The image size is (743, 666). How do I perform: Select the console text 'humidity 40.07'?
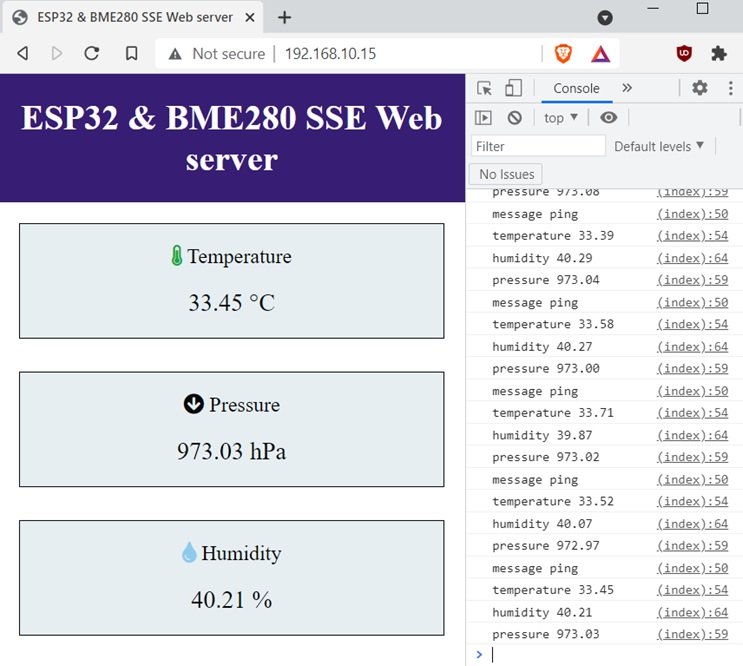coord(542,524)
